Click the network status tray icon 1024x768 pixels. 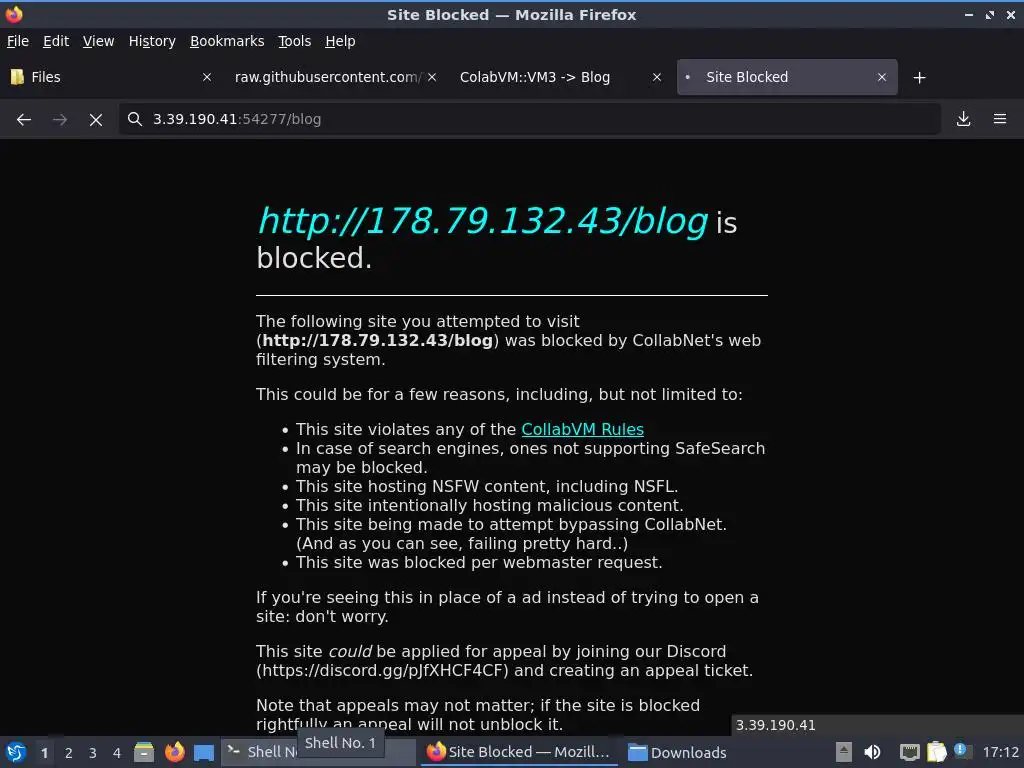point(909,752)
